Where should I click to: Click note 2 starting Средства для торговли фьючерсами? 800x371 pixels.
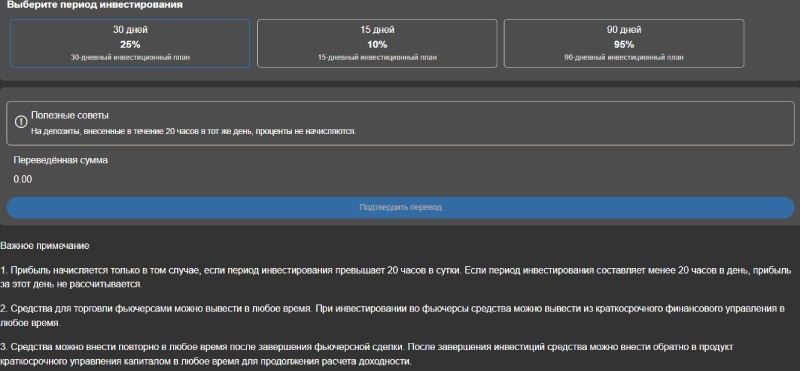[392, 315]
